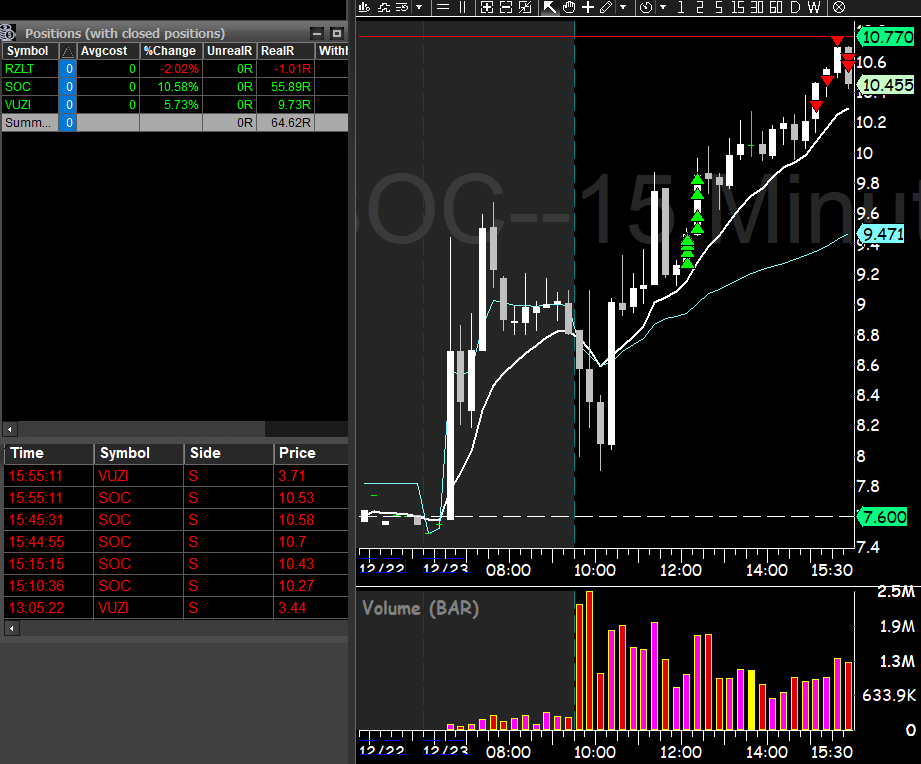Sort positions by the %Change column header
921x764 pixels.
pyautogui.click(x=169, y=50)
